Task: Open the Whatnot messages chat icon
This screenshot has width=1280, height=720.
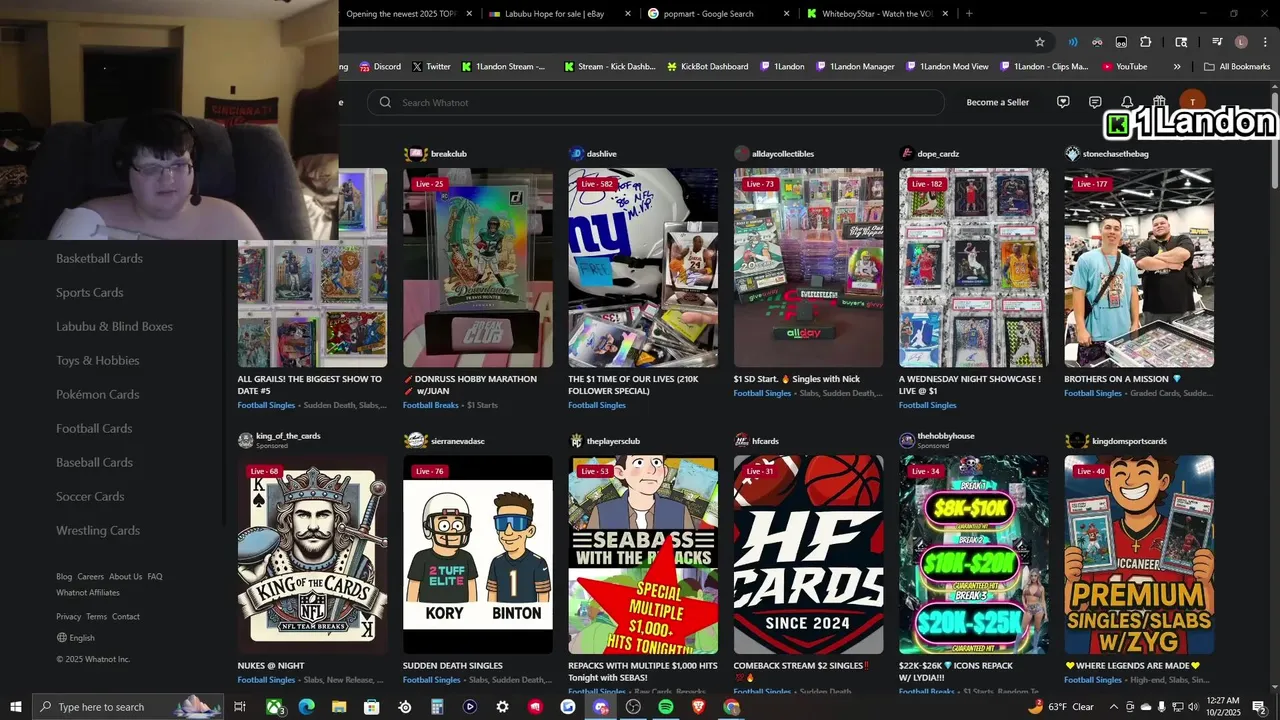Action: click(1095, 102)
